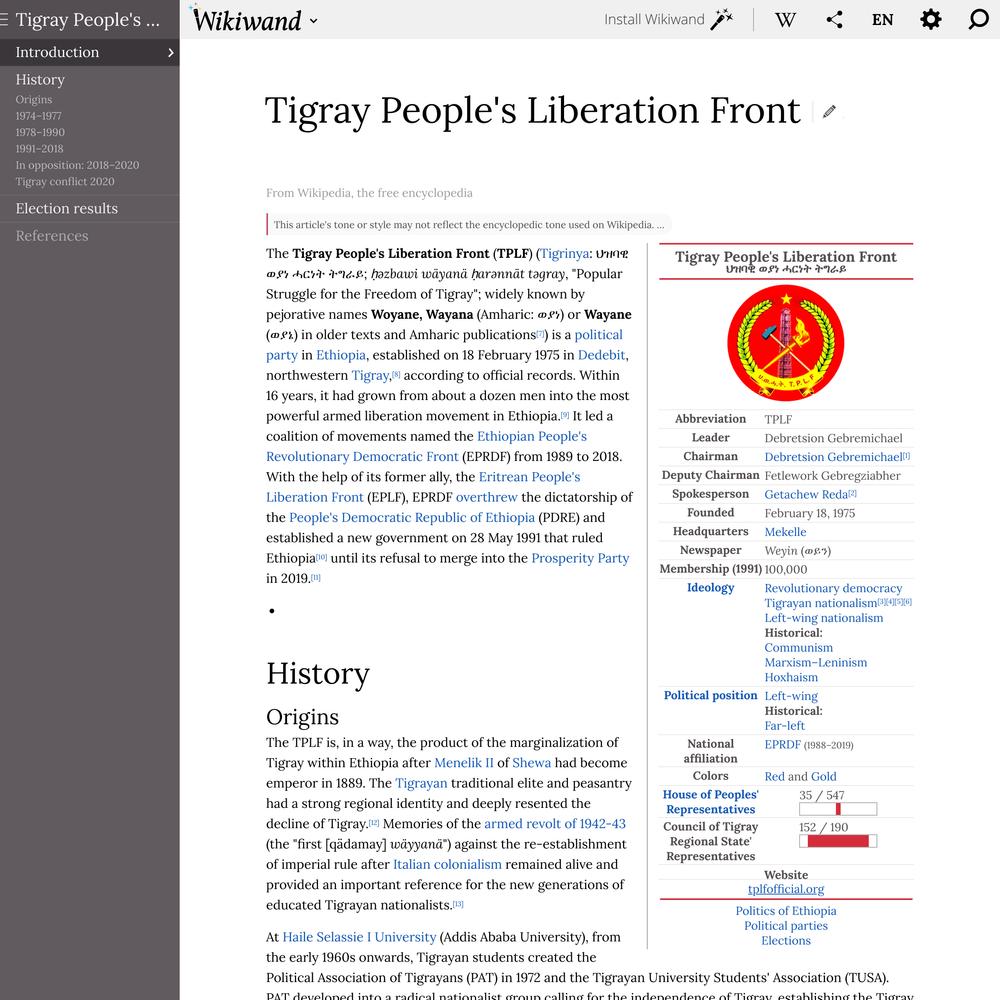This screenshot has height=1000, width=1000.
Task: Open Haile Selassie I University link
Action: 359,937
